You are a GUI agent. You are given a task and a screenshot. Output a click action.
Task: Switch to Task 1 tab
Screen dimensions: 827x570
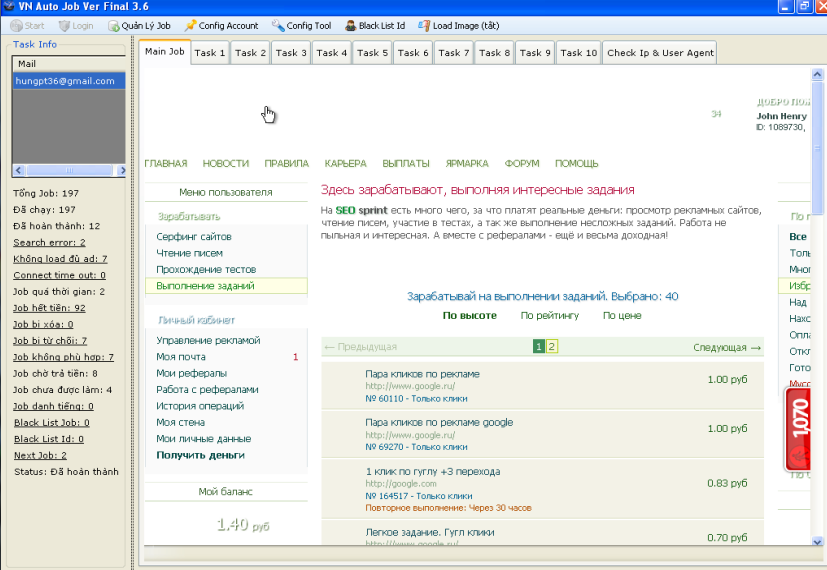tap(210, 53)
